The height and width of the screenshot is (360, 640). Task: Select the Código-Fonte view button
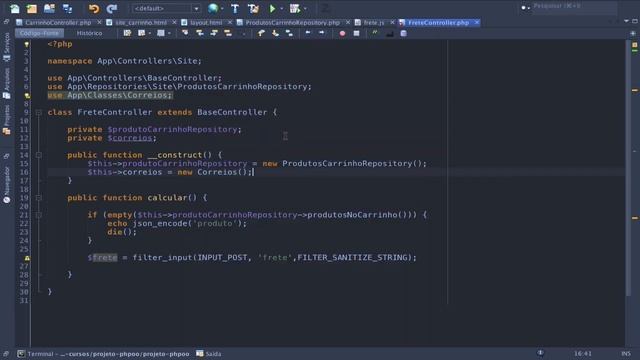(39, 33)
